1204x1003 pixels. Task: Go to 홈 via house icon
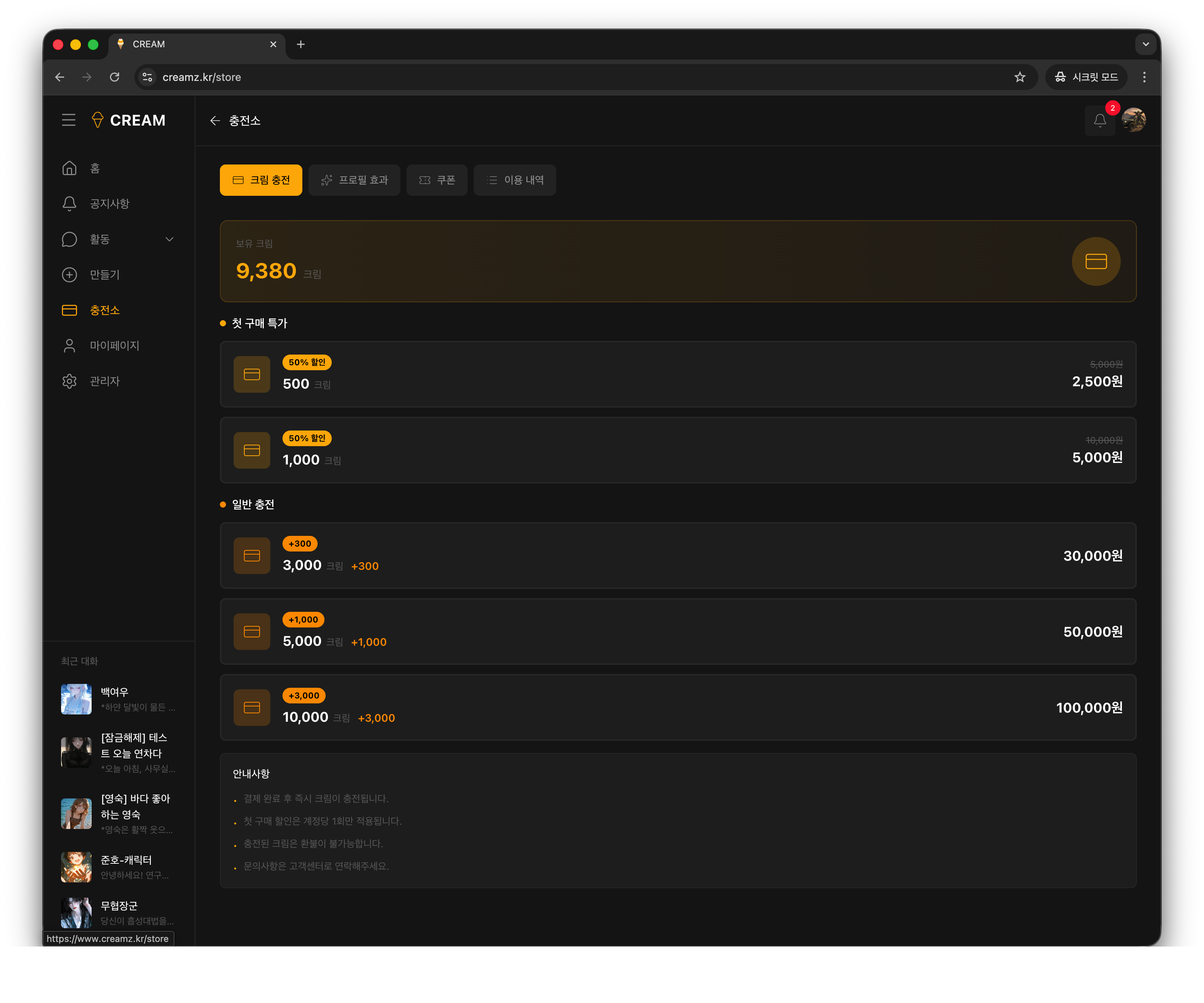click(69, 168)
